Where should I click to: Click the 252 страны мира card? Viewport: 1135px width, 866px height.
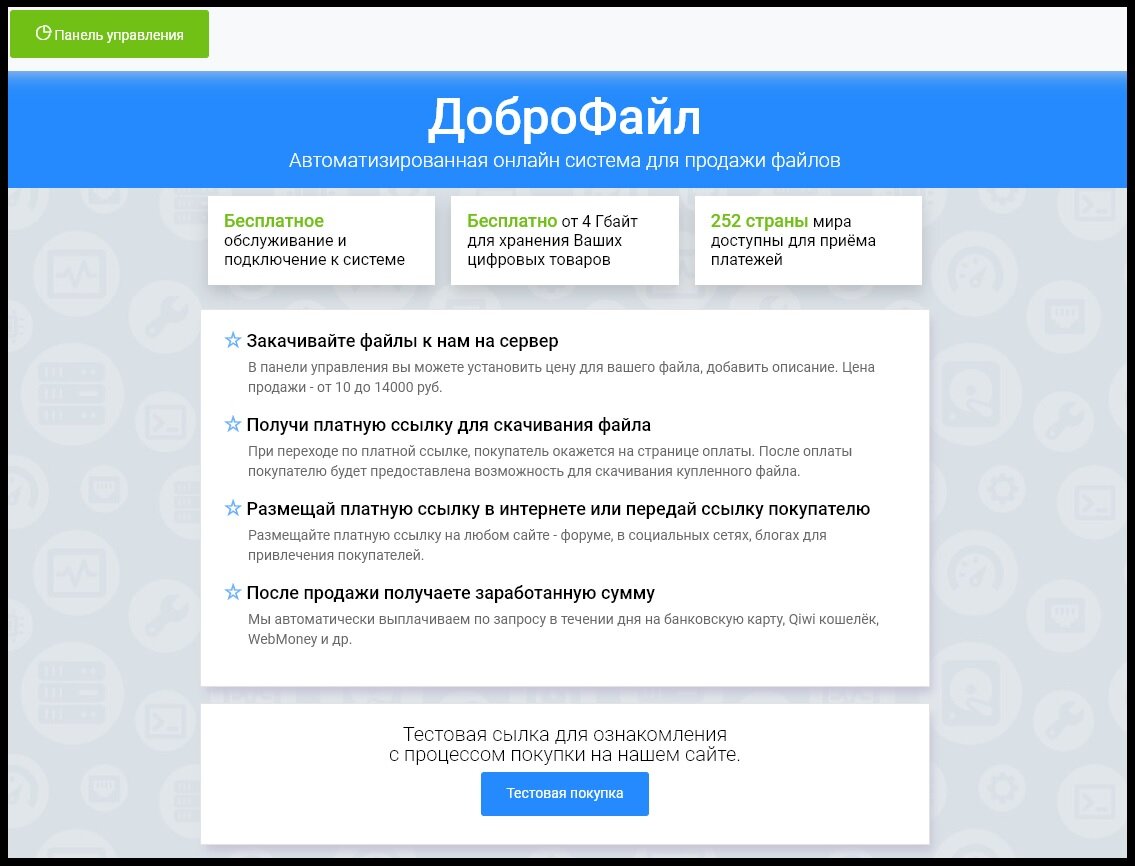click(x=809, y=240)
